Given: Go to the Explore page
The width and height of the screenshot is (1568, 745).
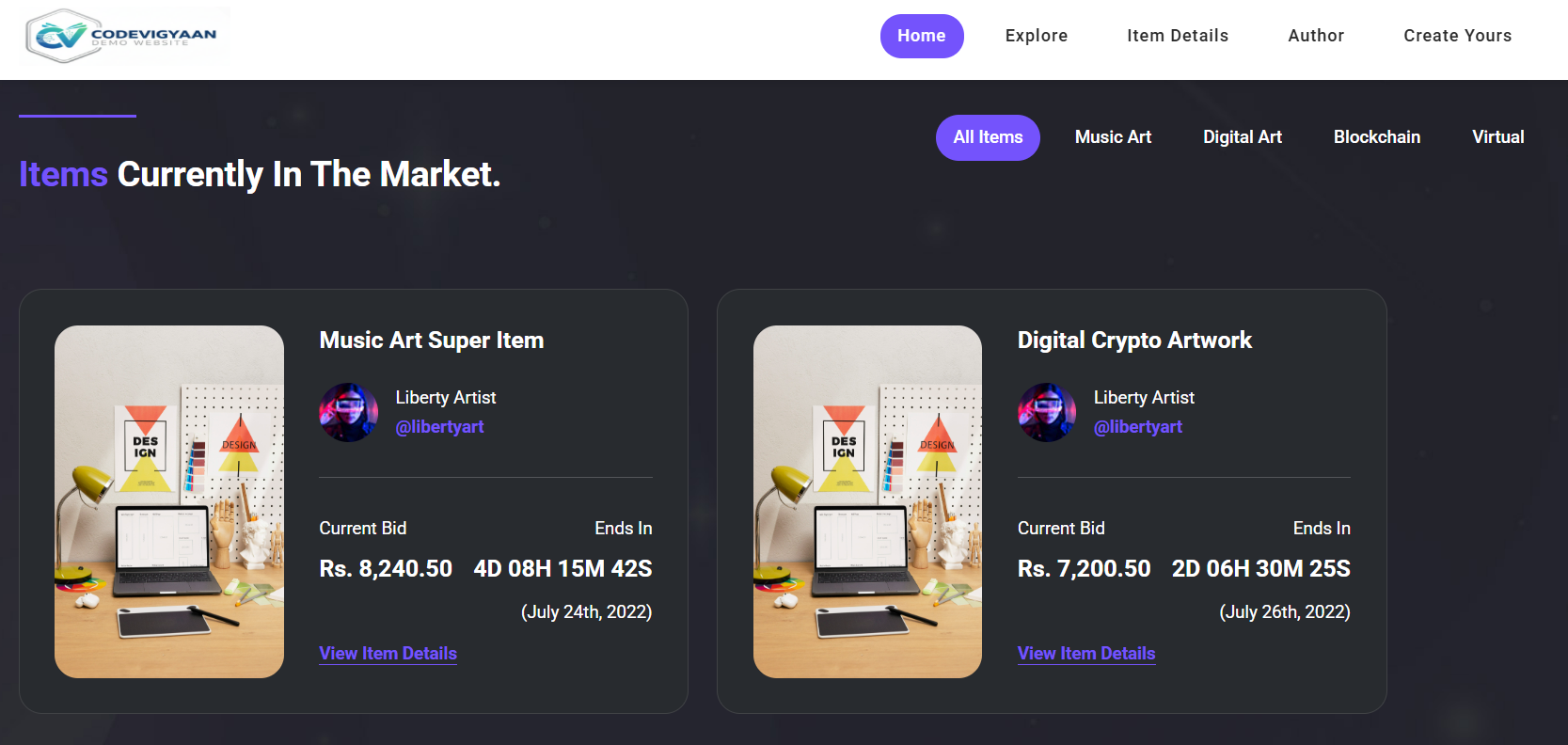Looking at the screenshot, I should [1036, 36].
